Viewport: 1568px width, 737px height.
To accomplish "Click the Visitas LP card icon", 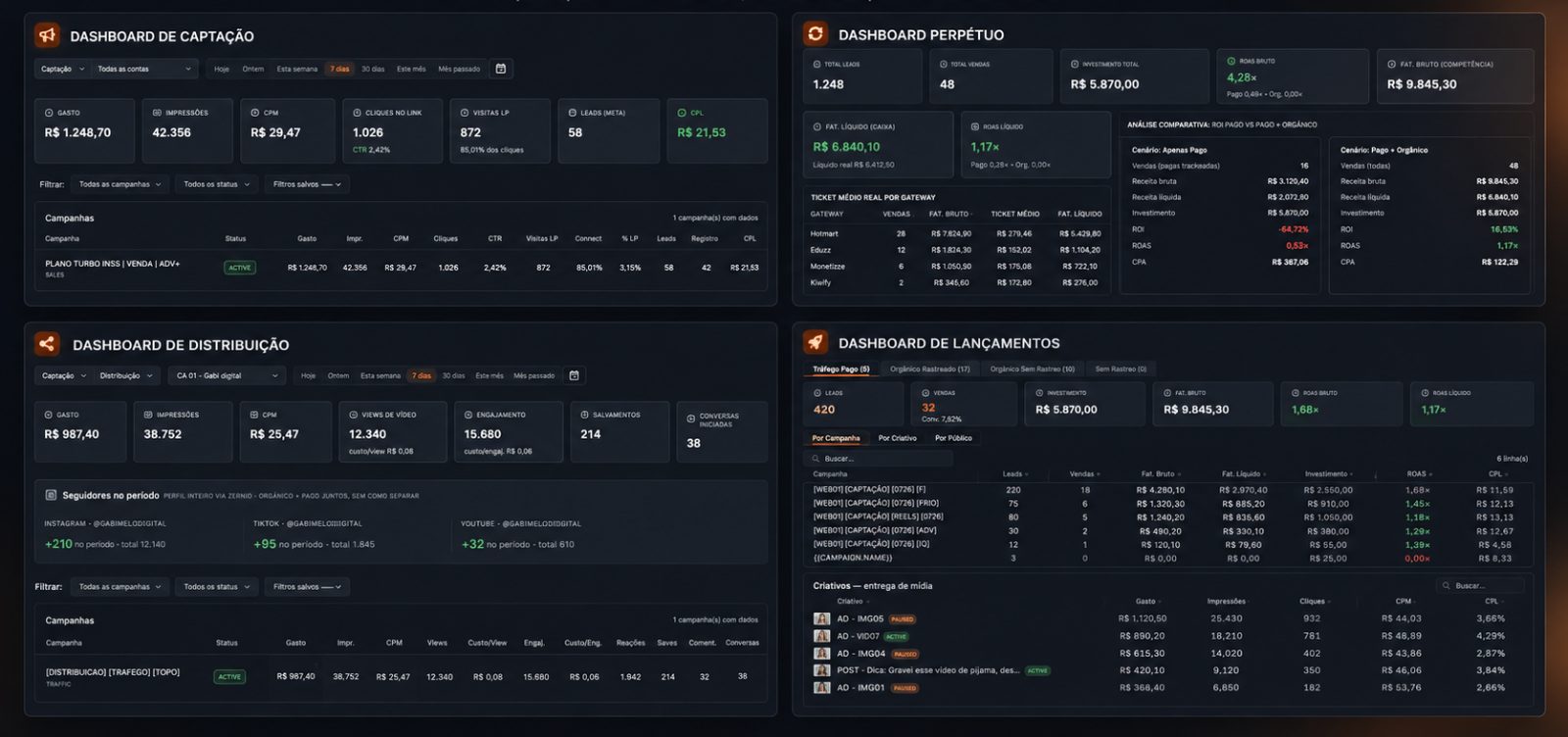I will [x=465, y=113].
